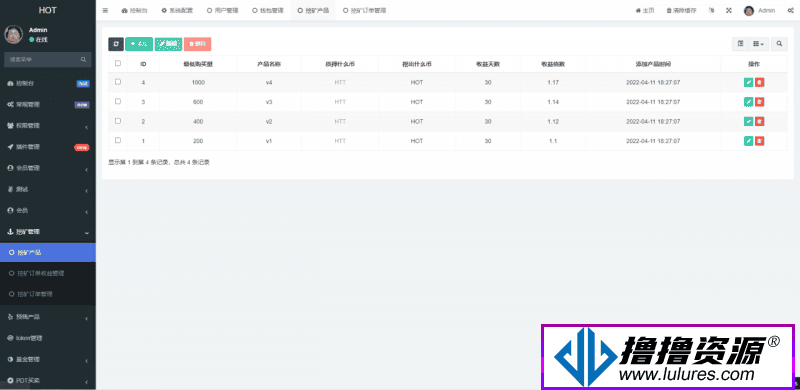Check the select-all checkbox in header
This screenshot has height=390, width=800.
pyautogui.click(x=118, y=63)
